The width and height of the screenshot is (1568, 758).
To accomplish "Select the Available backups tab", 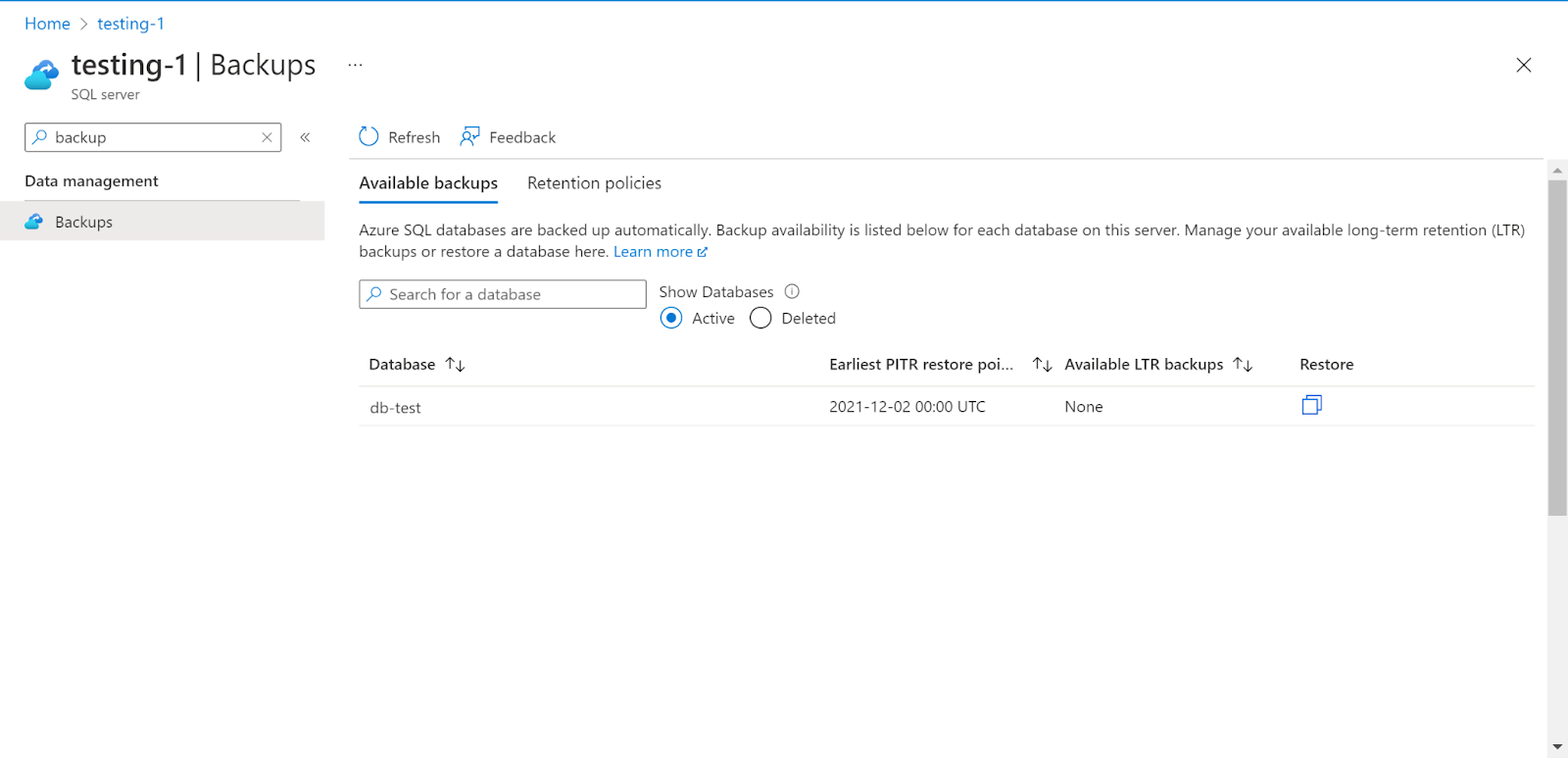I will pyautogui.click(x=428, y=183).
